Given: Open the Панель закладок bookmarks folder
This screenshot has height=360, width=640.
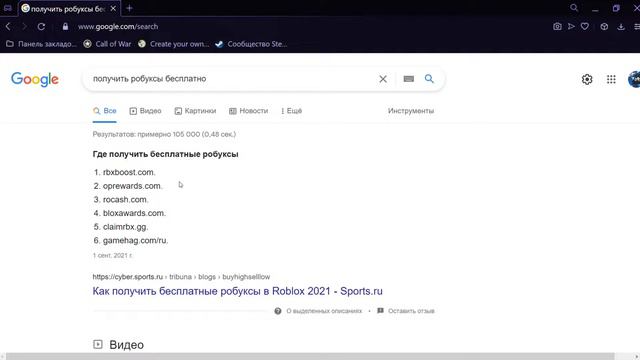Looking at the screenshot, I should click(x=42, y=44).
